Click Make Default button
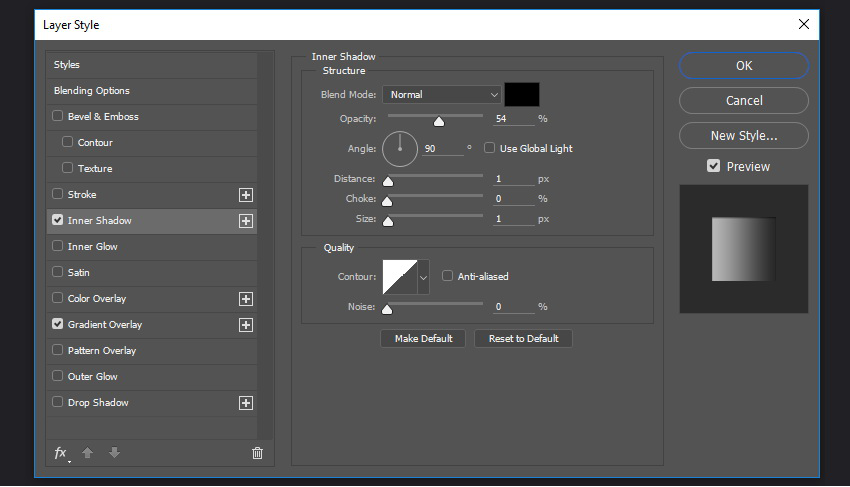850x487 pixels. click(x=423, y=338)
